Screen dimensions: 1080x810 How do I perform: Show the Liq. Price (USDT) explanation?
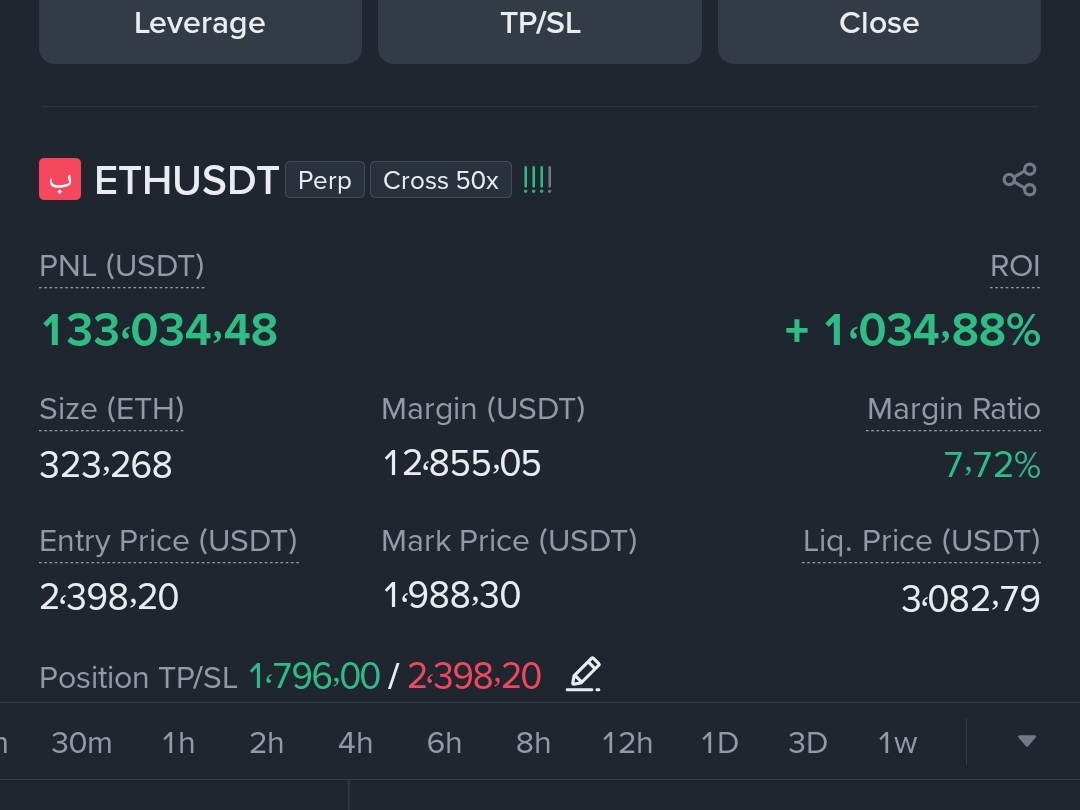pos(922,541)
